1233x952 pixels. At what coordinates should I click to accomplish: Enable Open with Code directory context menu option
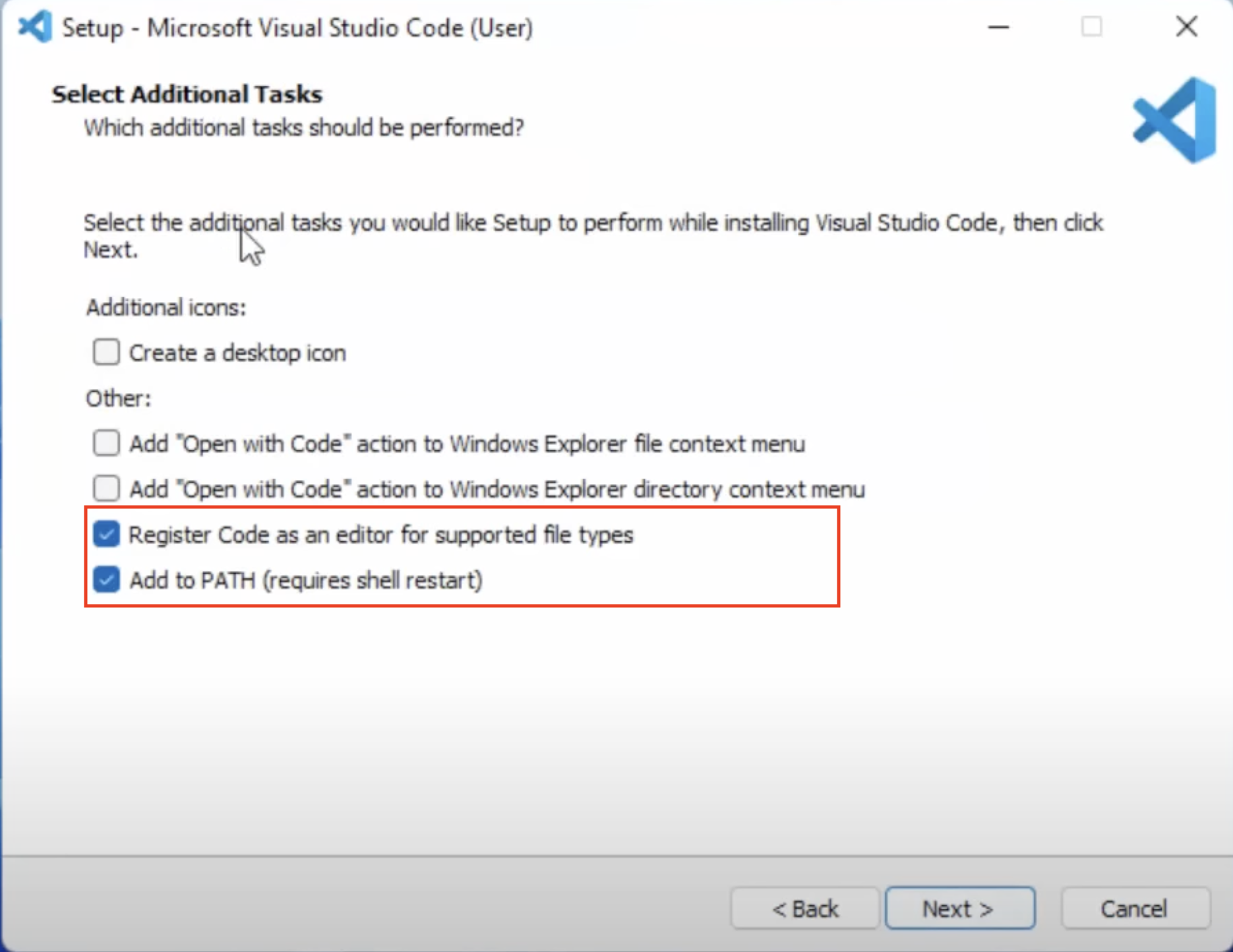(106, 489)
